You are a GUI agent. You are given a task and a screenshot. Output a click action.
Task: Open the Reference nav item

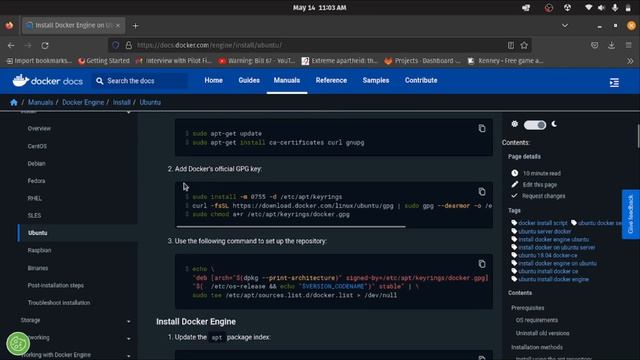pos(331,80)
